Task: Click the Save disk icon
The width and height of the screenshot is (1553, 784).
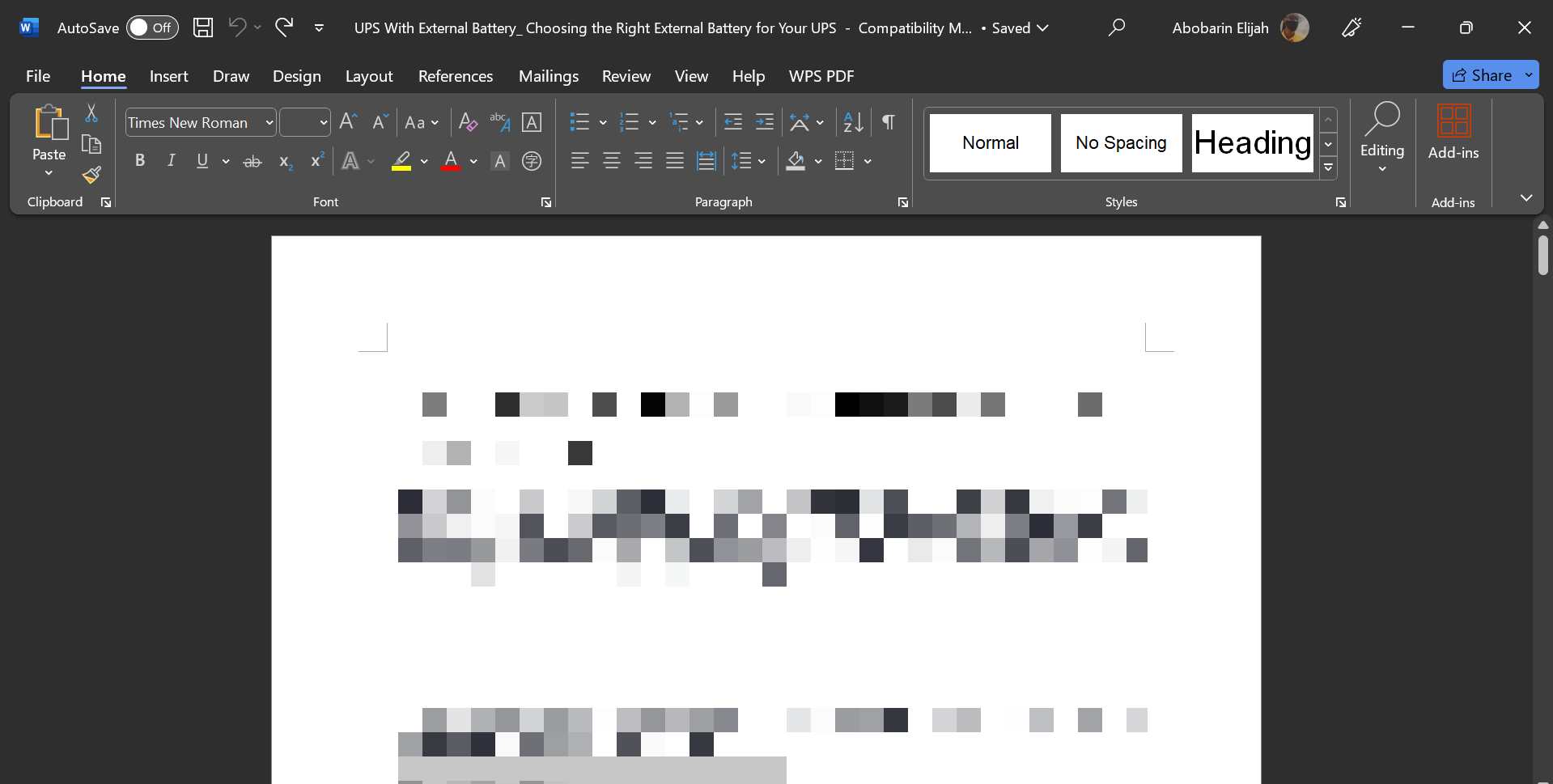Action: tap(203, 28)
